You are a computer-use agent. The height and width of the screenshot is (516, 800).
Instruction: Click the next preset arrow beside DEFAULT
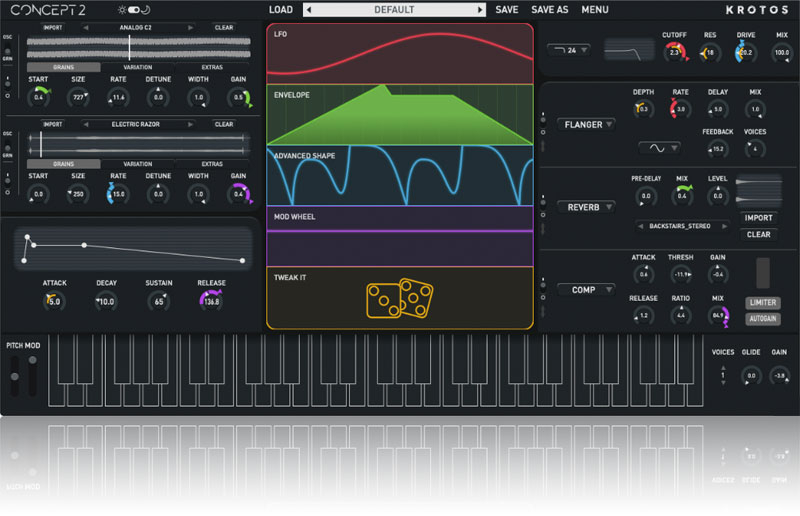coord(480,10)
